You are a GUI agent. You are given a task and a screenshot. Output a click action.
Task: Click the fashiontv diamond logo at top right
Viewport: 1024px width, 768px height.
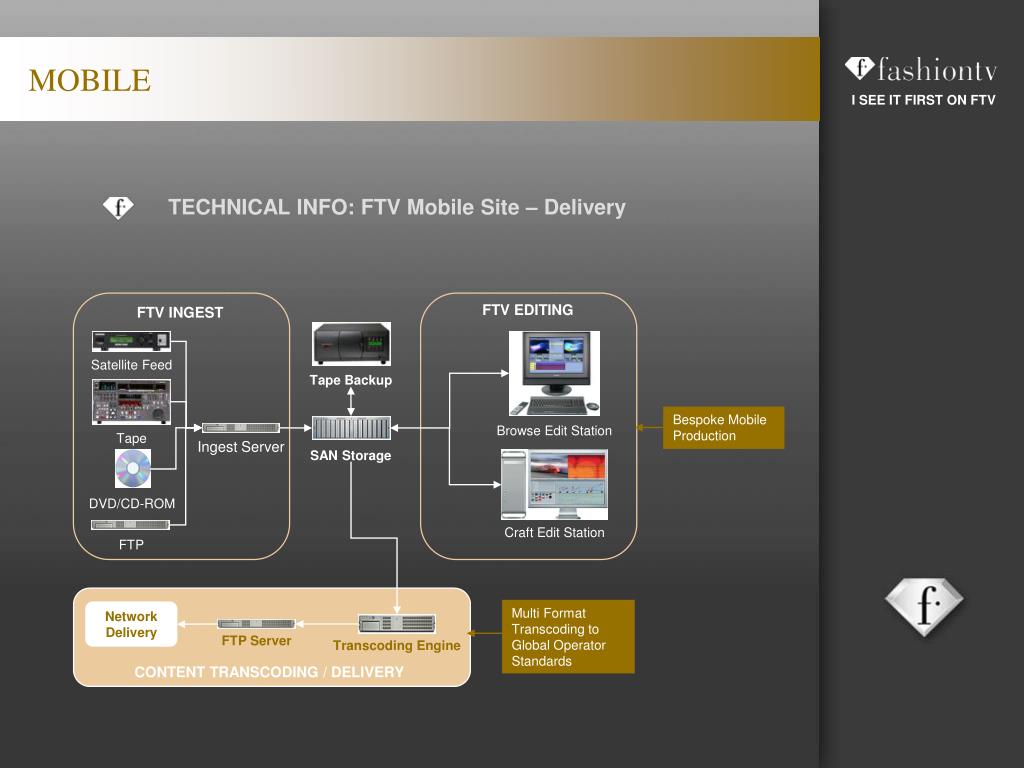859,68
